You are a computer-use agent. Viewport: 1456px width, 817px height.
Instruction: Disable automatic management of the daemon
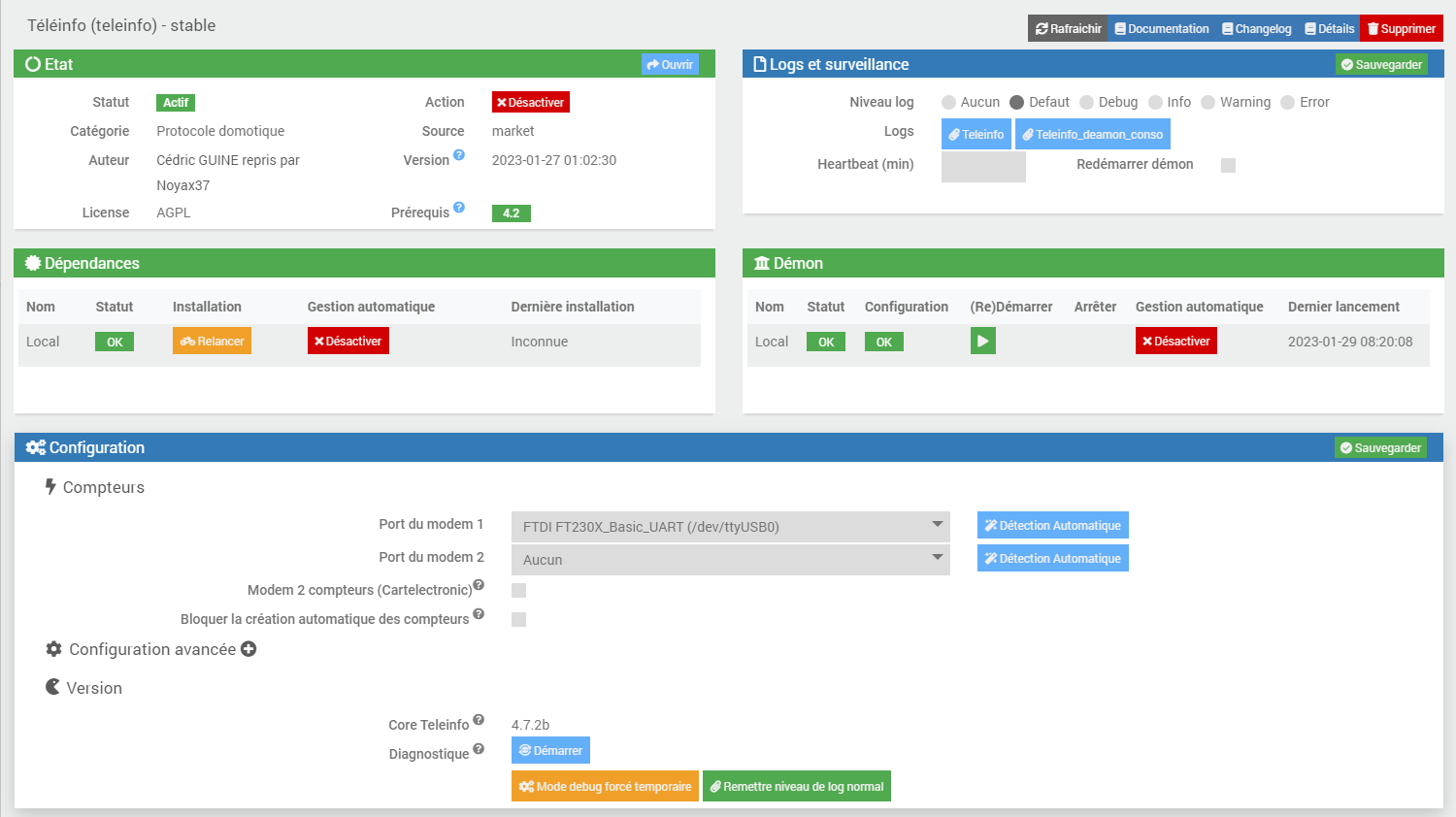pos(1176,342)
